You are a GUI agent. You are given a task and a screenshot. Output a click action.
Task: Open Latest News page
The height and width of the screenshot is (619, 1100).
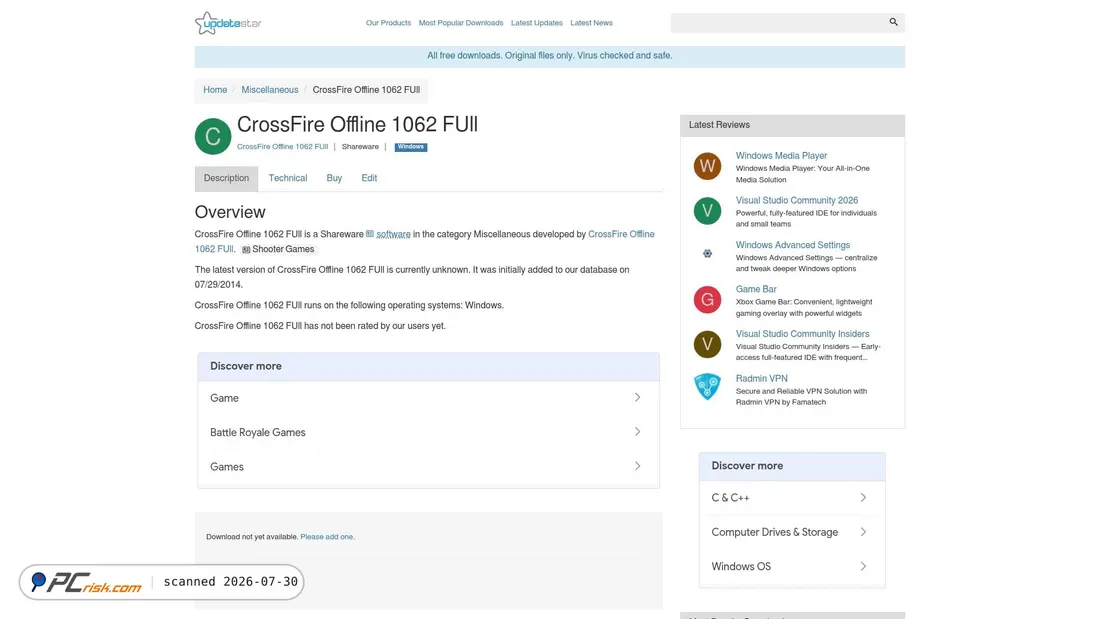coord(591,23)
